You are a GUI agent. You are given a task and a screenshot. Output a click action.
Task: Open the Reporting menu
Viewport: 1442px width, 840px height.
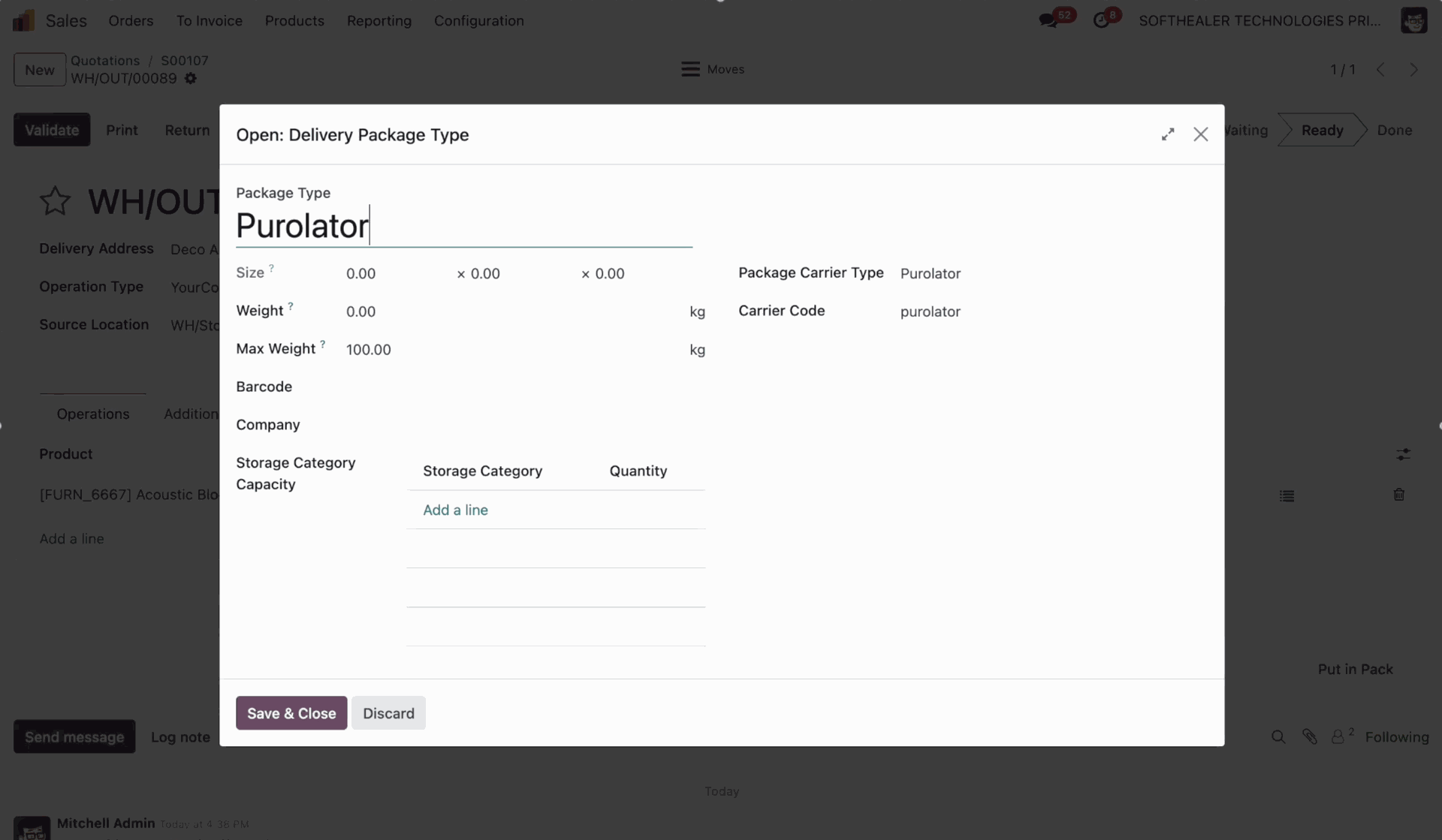379,21
